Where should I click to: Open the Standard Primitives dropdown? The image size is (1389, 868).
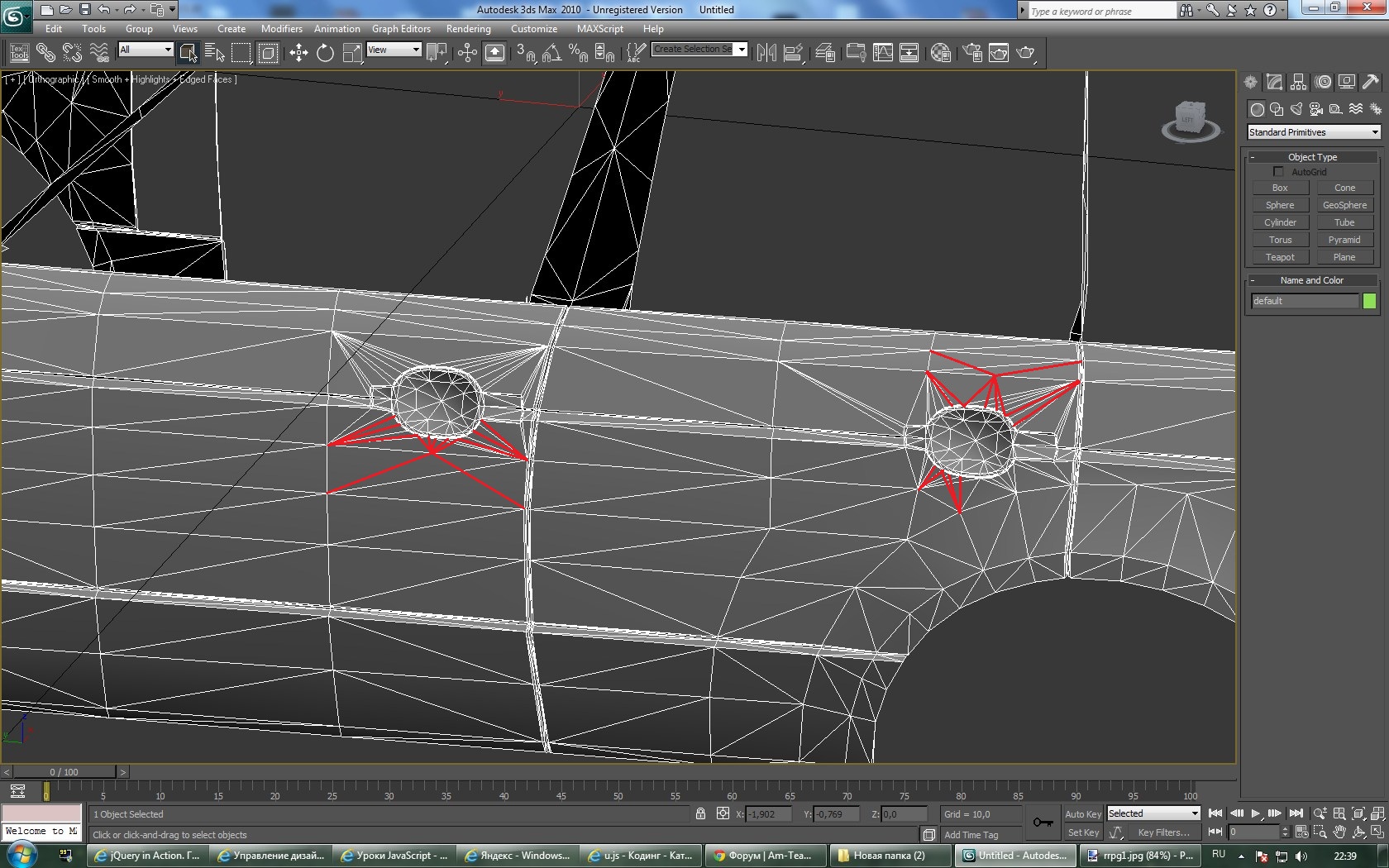click(x=1313, y=132)
